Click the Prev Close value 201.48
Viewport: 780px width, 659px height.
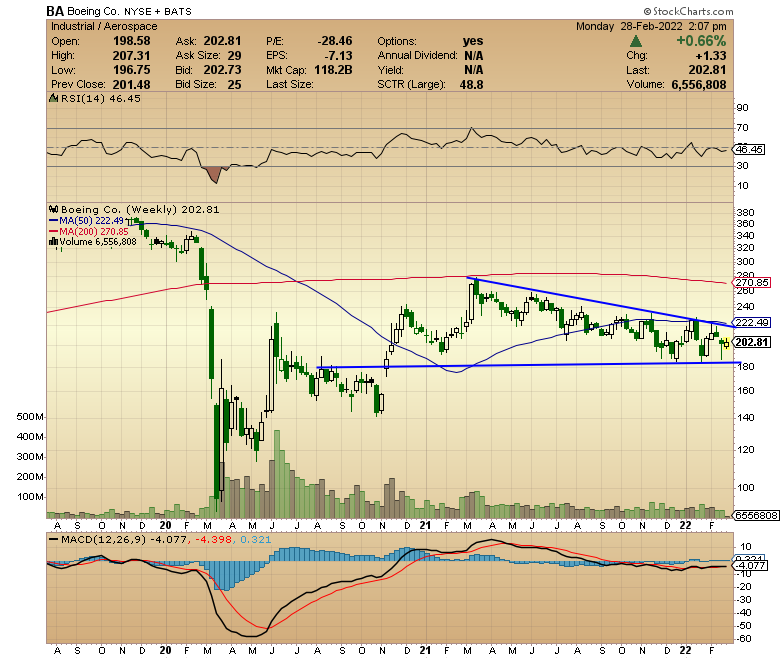point(131,84)
